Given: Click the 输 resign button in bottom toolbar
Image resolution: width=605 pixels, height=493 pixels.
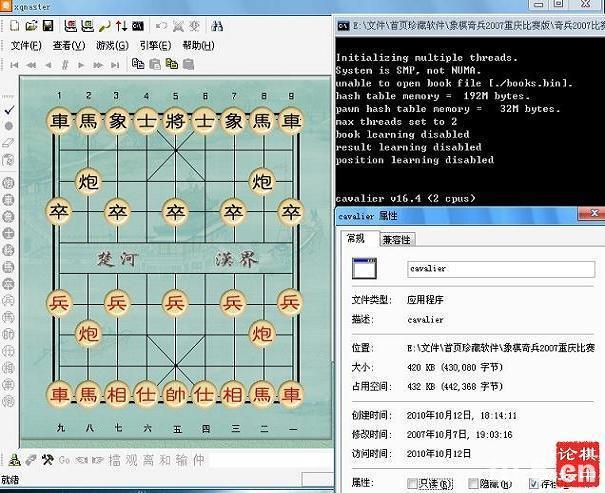Looking at the screenshot, I should [181, 460].
